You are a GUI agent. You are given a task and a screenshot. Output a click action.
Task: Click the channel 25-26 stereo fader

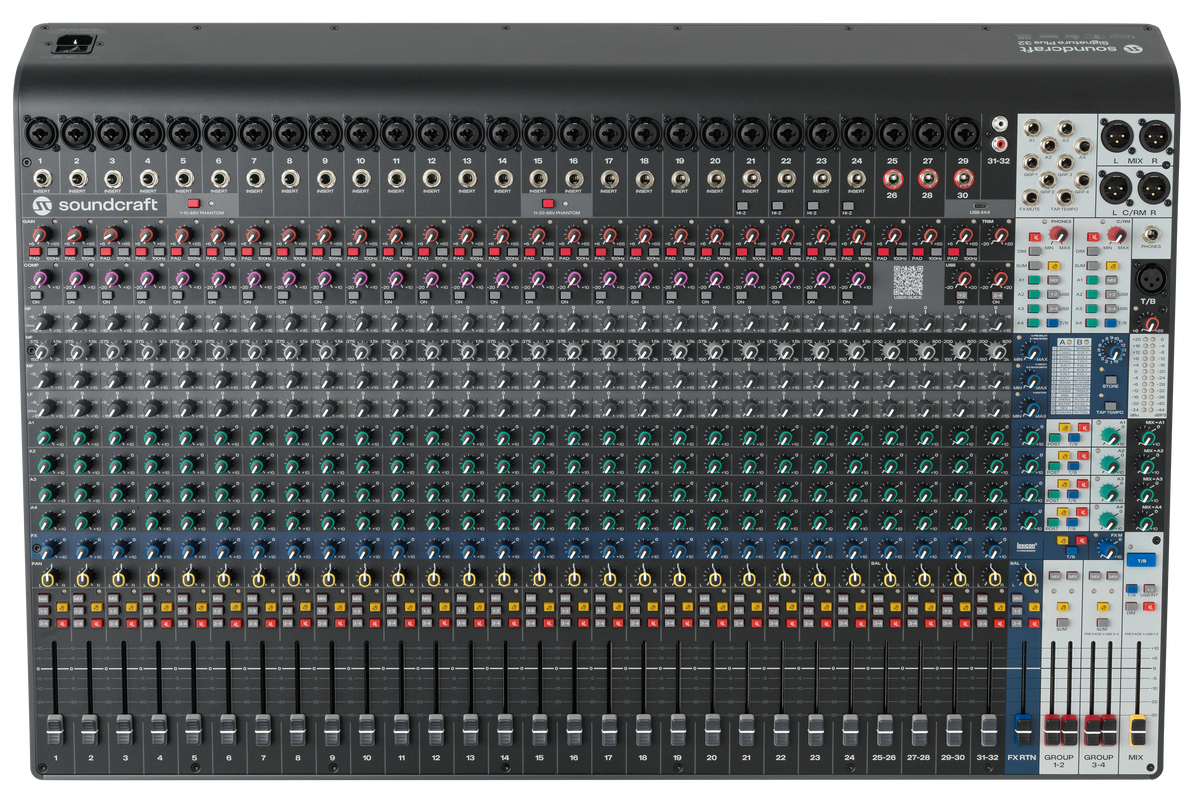[885, 732]
